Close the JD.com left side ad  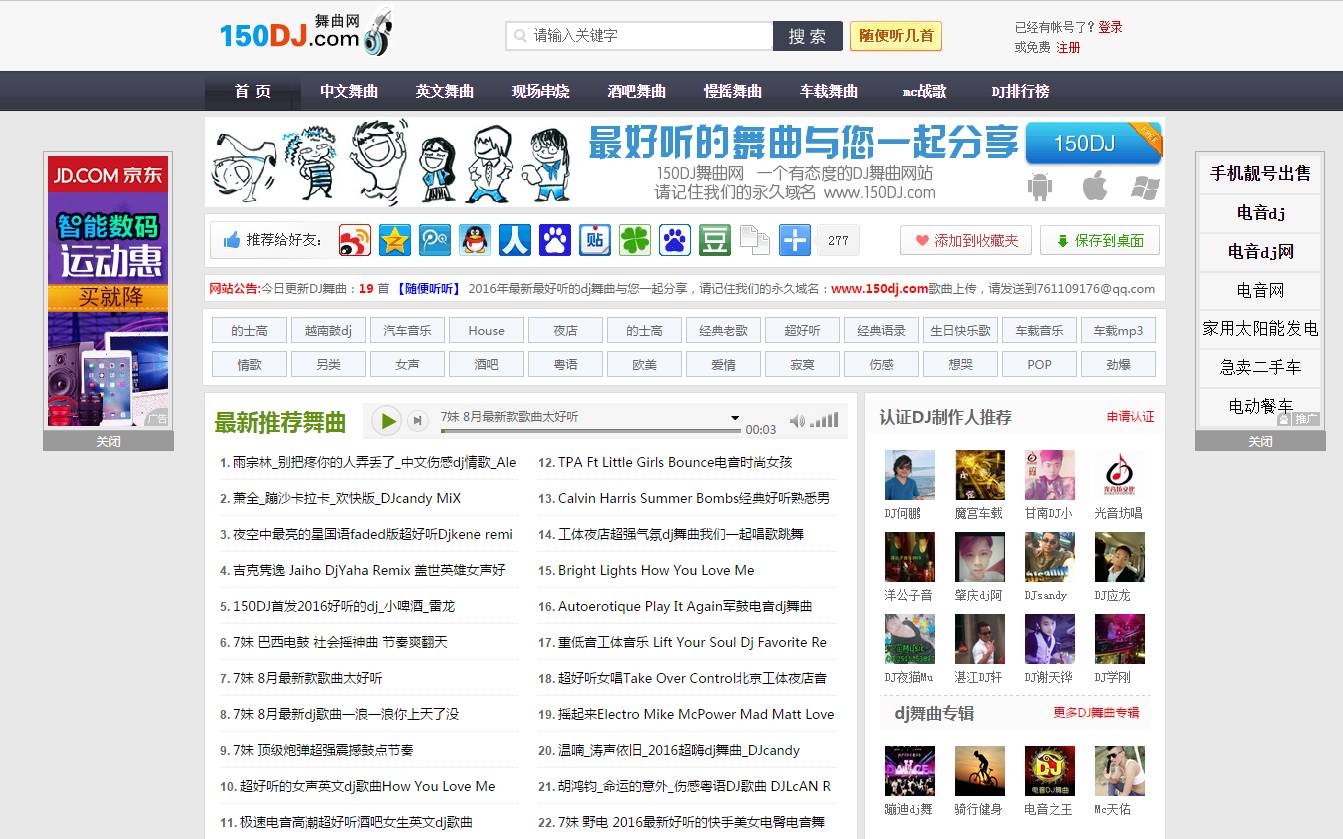click(x=108, y=441)
